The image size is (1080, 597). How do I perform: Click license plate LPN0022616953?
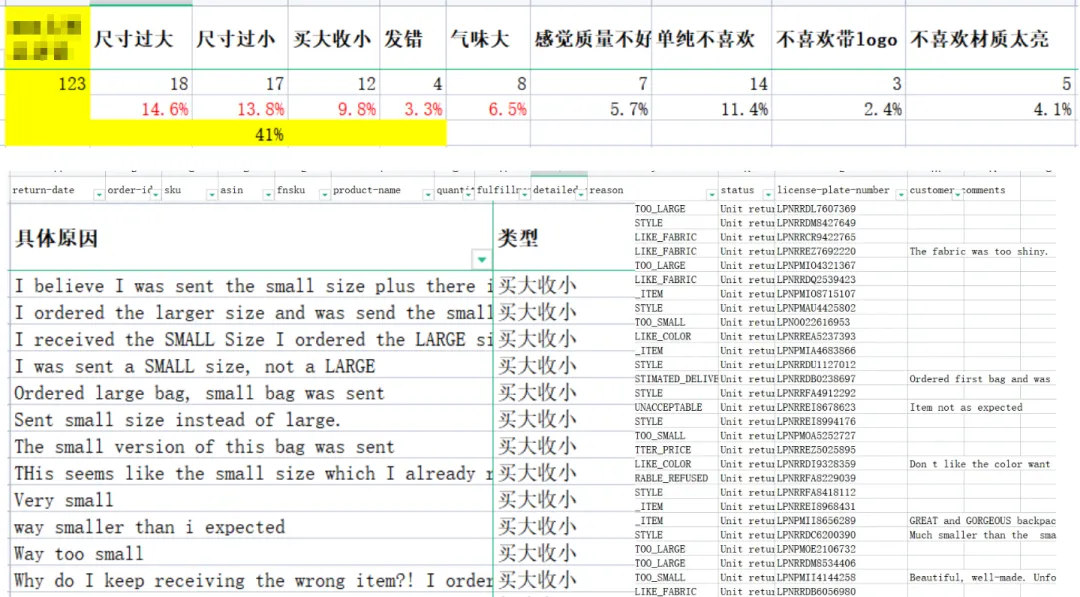813,322
